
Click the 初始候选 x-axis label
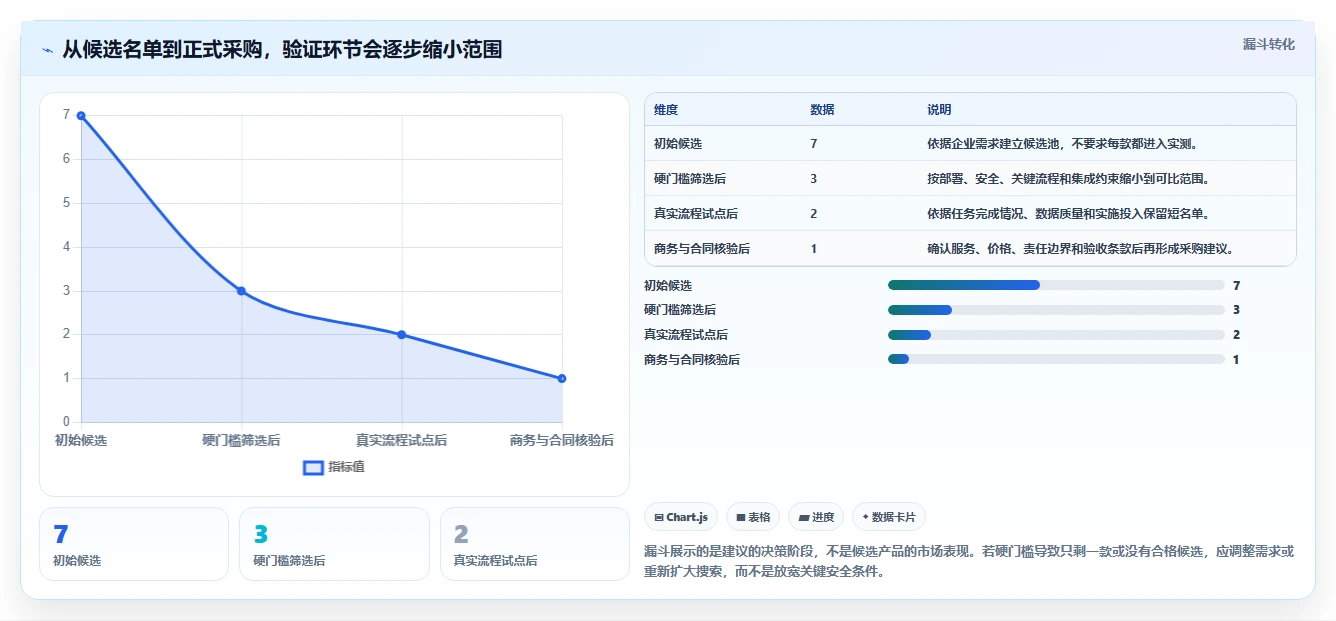pos(81,440)
